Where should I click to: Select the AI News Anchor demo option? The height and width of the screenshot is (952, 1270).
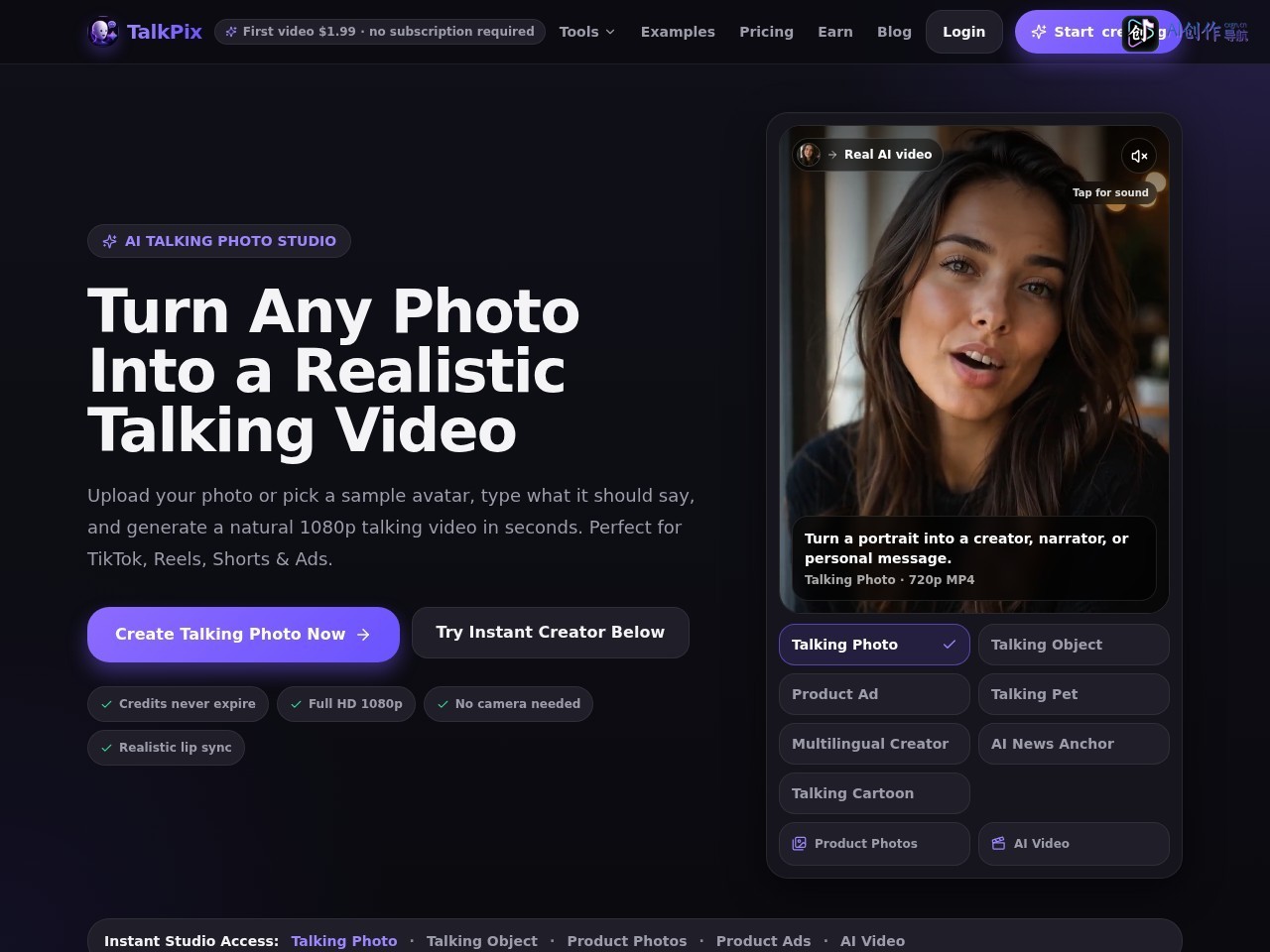coord(1074,744)
